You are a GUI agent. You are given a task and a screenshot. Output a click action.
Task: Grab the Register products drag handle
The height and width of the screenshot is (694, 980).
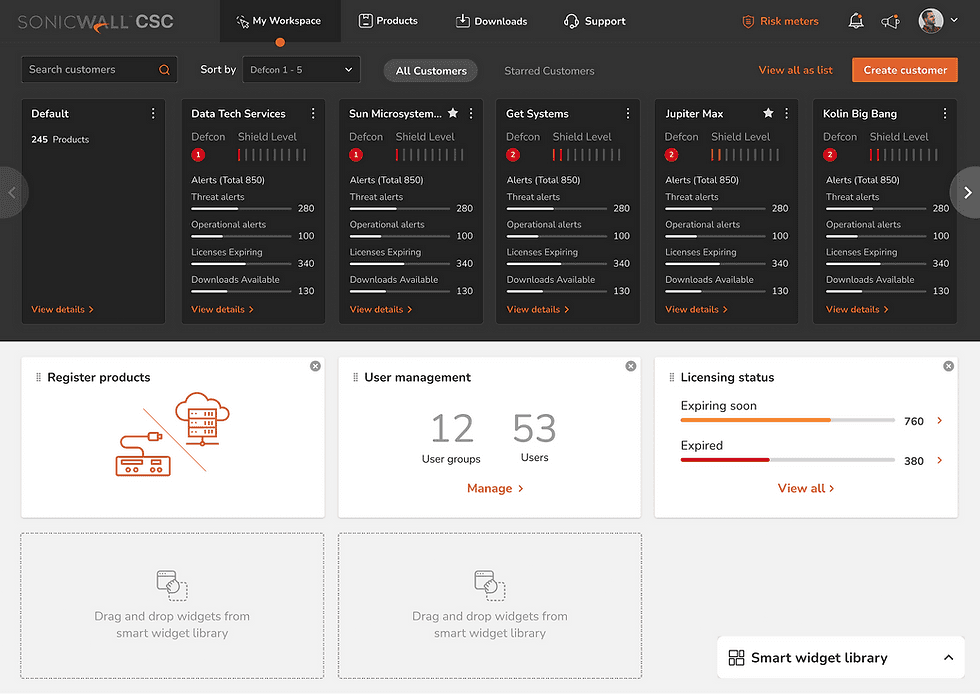38,378
